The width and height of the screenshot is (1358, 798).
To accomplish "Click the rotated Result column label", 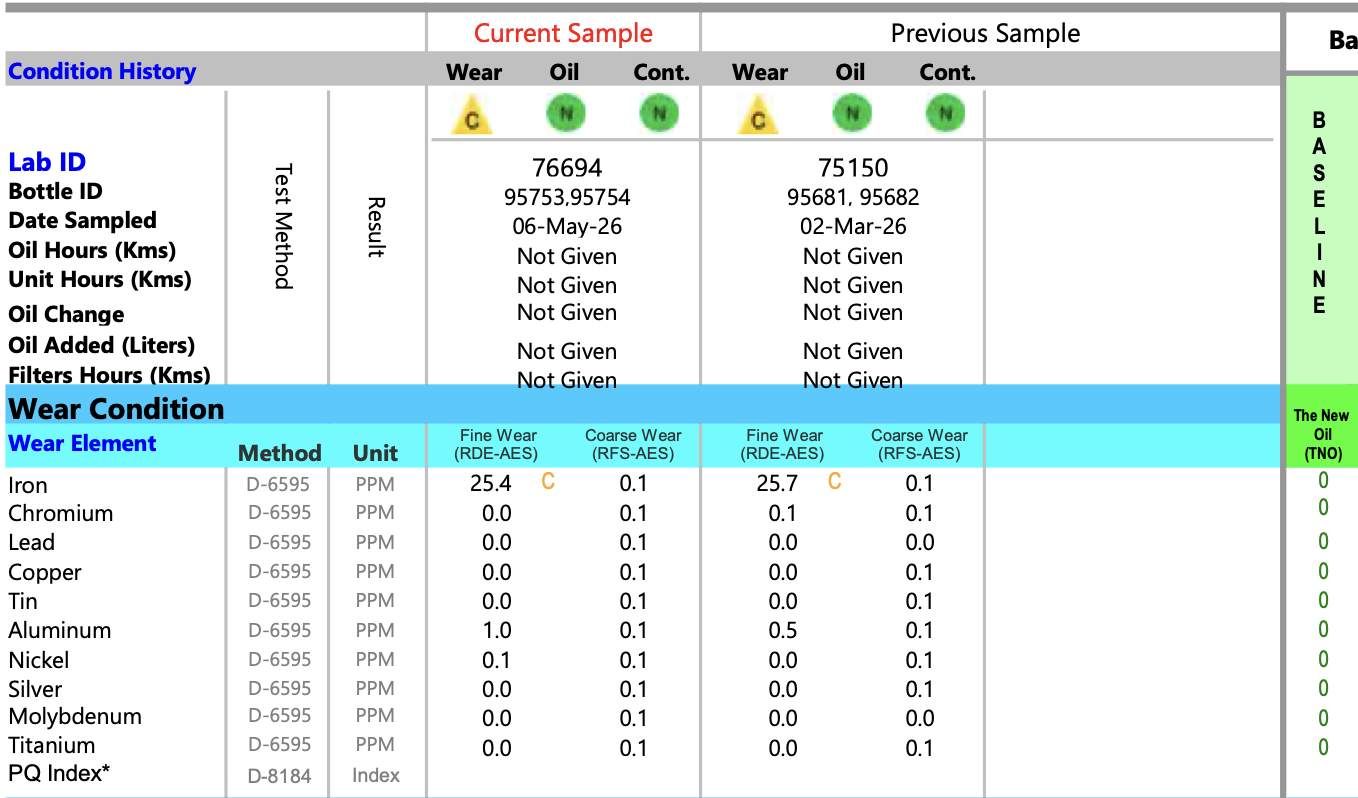I will pyautogui.click(x=376, y=226).
